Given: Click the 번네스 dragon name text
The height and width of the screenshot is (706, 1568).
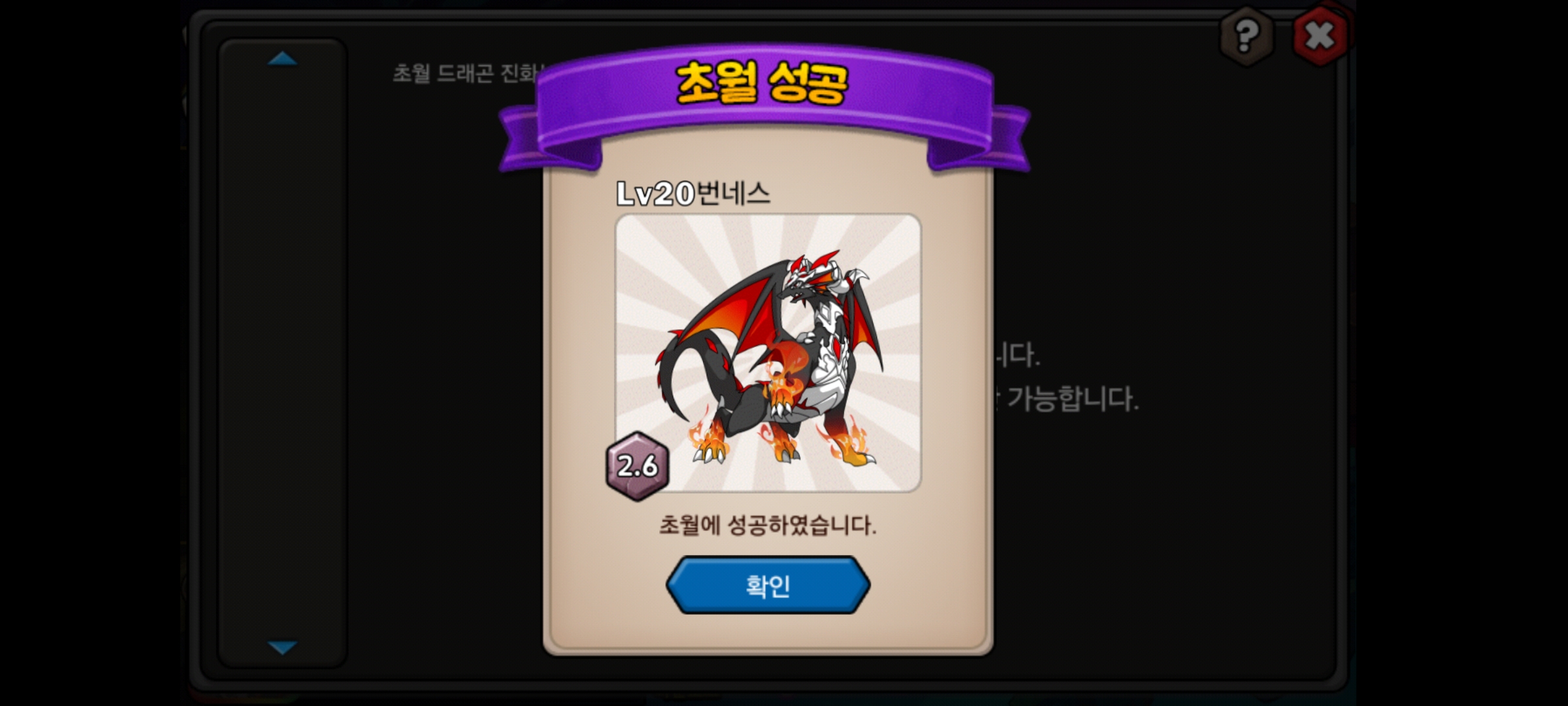Looking at the screenshot, I should pos(733,193).
